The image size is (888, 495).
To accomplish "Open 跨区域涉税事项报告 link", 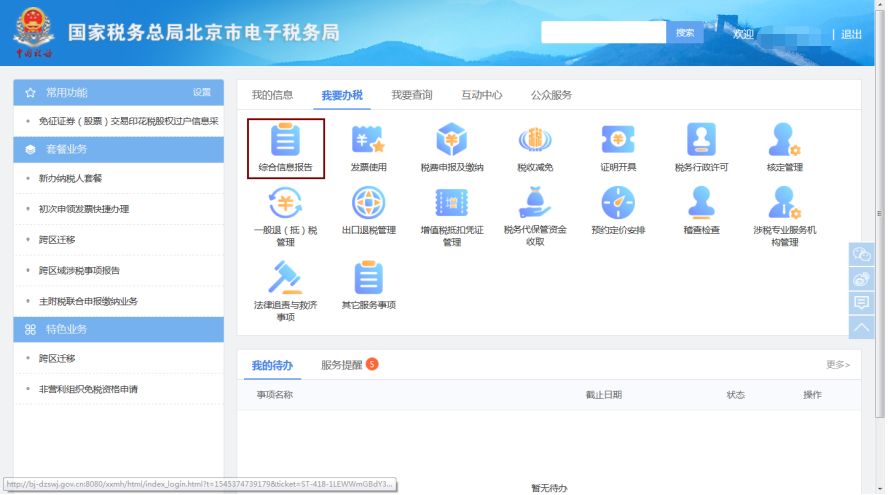I will [x=79, y=271].
